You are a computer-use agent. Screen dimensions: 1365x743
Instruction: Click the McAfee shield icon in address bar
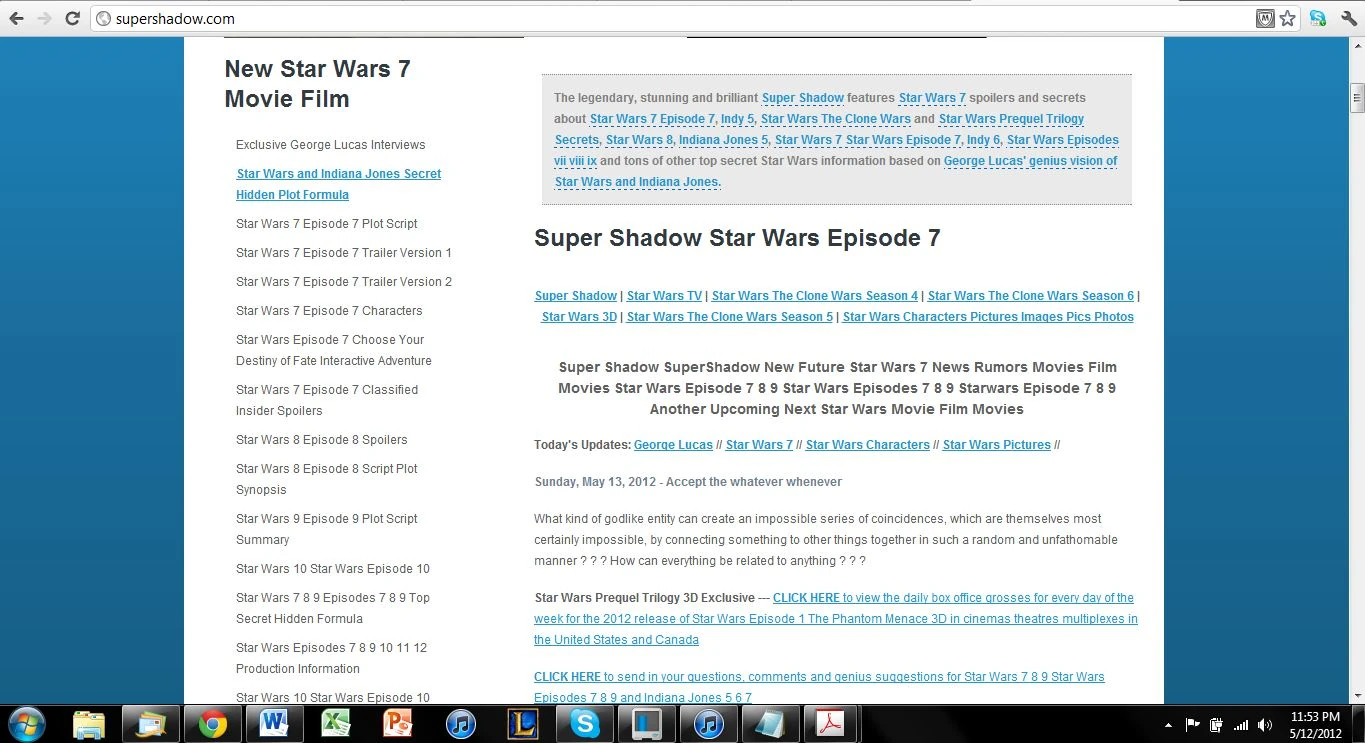1265,18
